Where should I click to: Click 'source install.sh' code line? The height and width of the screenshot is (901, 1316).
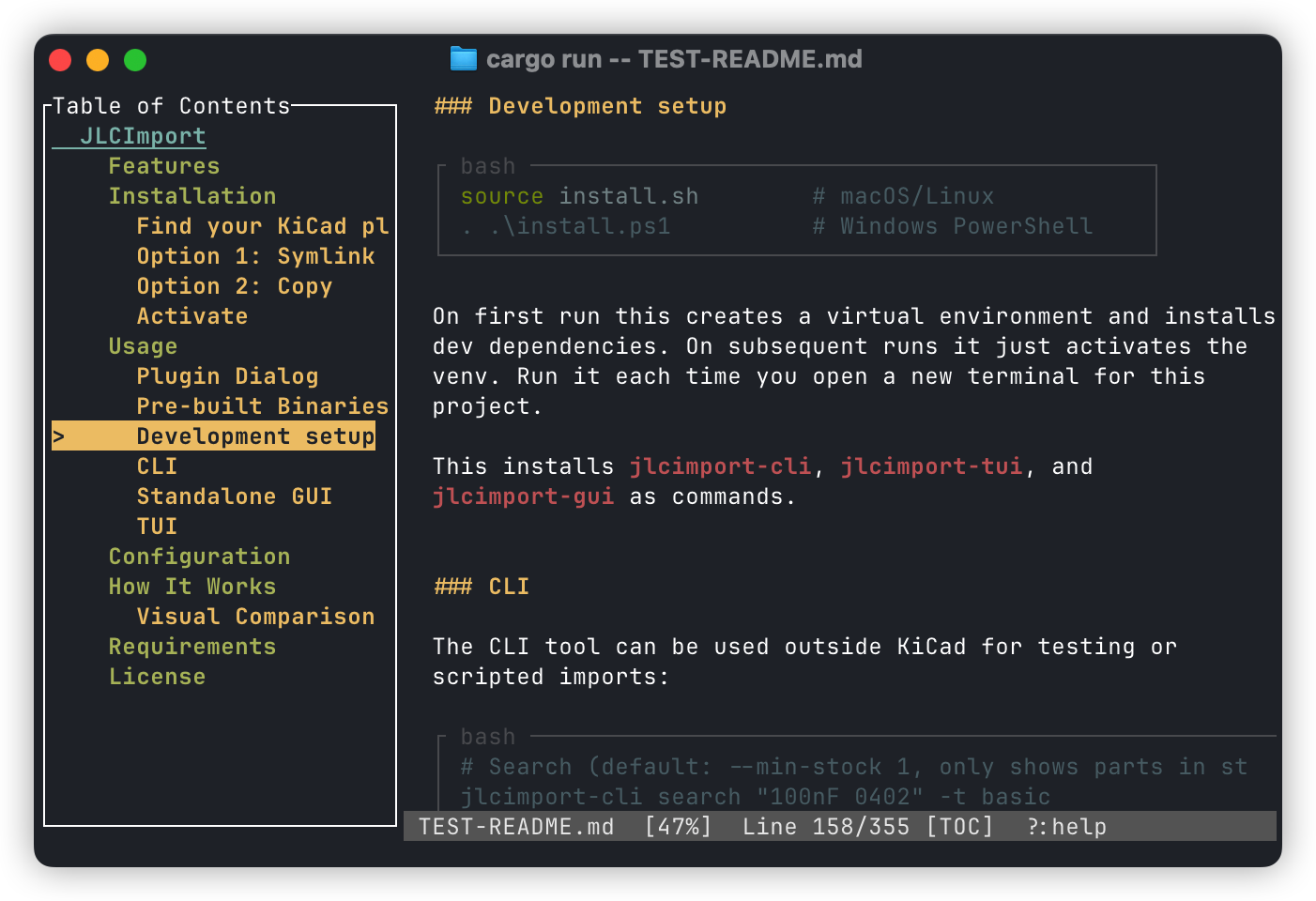pyautogui.click(x=579, y=196)
